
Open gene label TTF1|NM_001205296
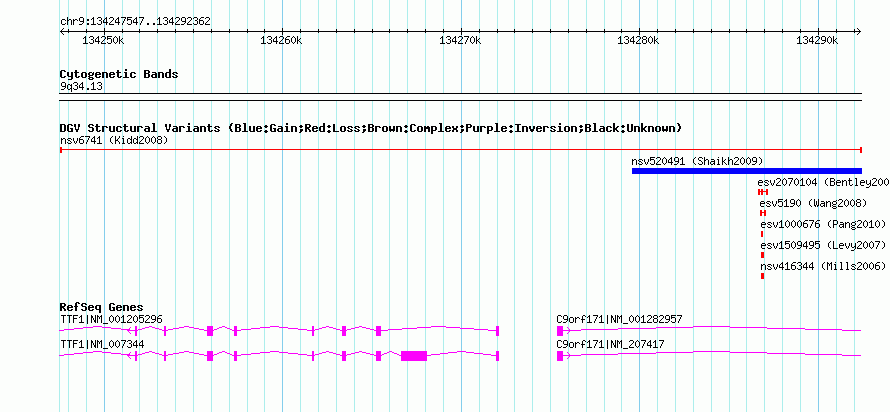pos(111,319)
